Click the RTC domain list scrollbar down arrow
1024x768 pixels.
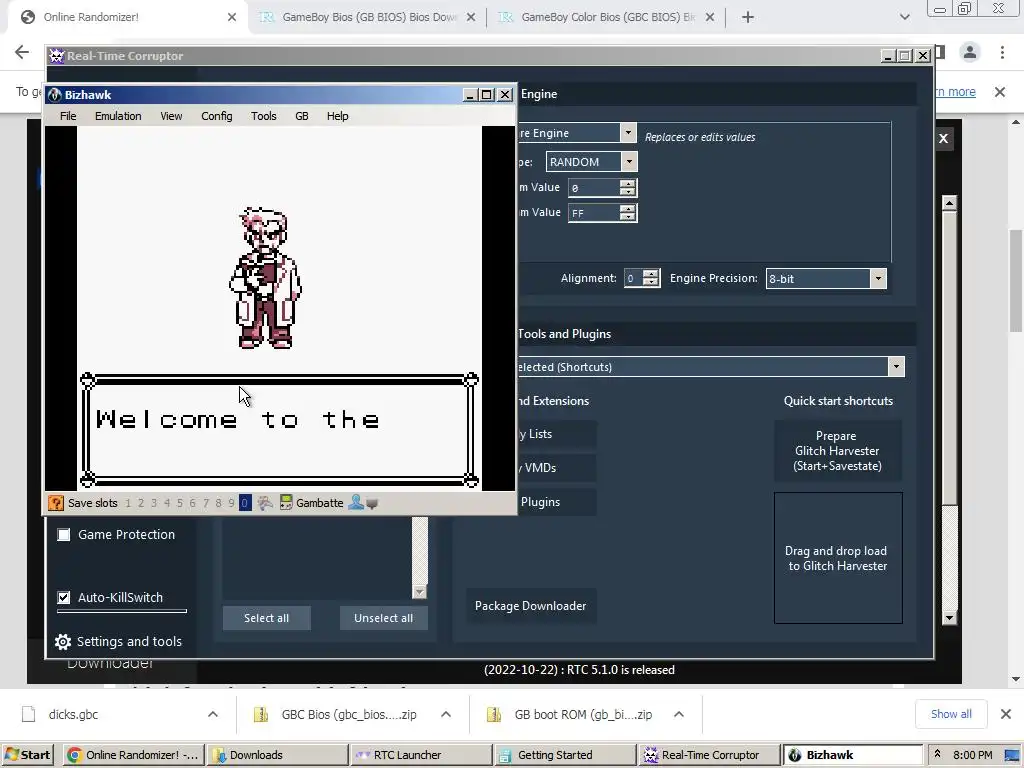(x=419, y=592)
